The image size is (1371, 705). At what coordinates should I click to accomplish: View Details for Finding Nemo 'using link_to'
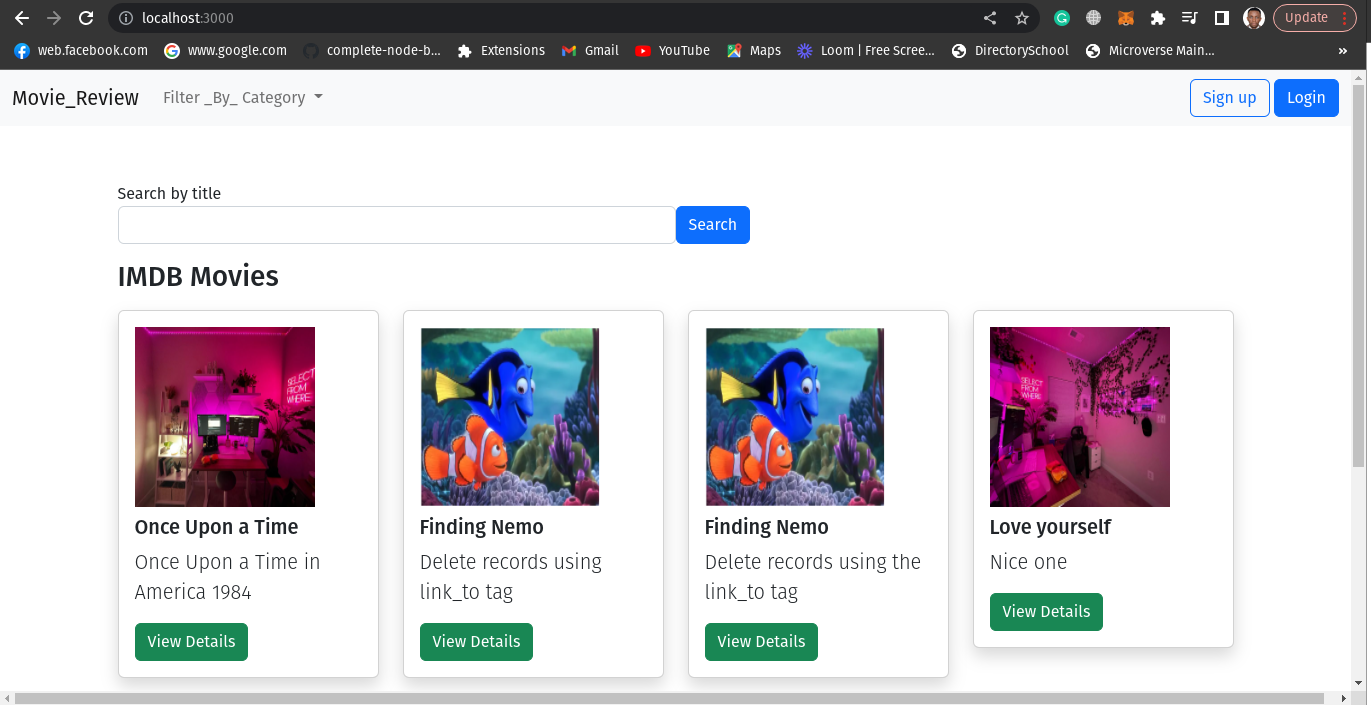[x=476, y=642]
